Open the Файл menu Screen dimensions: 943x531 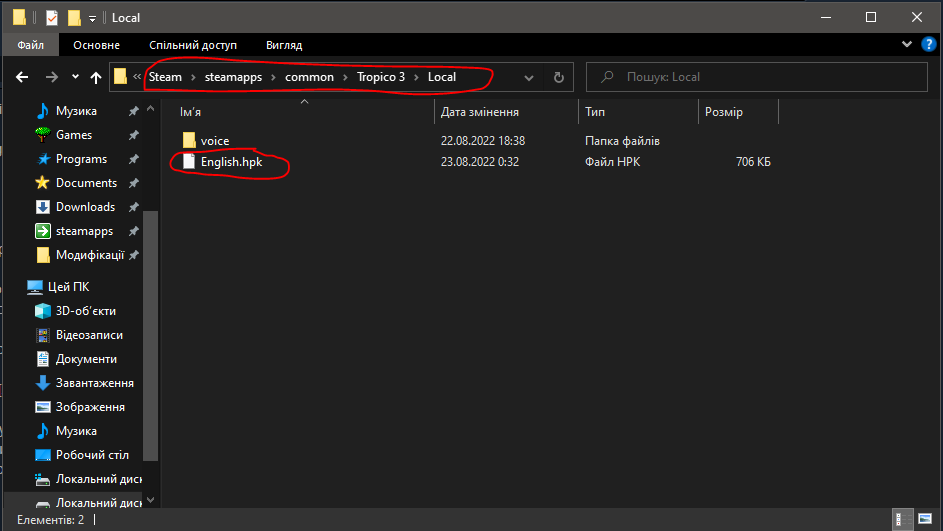click(31, 45)
